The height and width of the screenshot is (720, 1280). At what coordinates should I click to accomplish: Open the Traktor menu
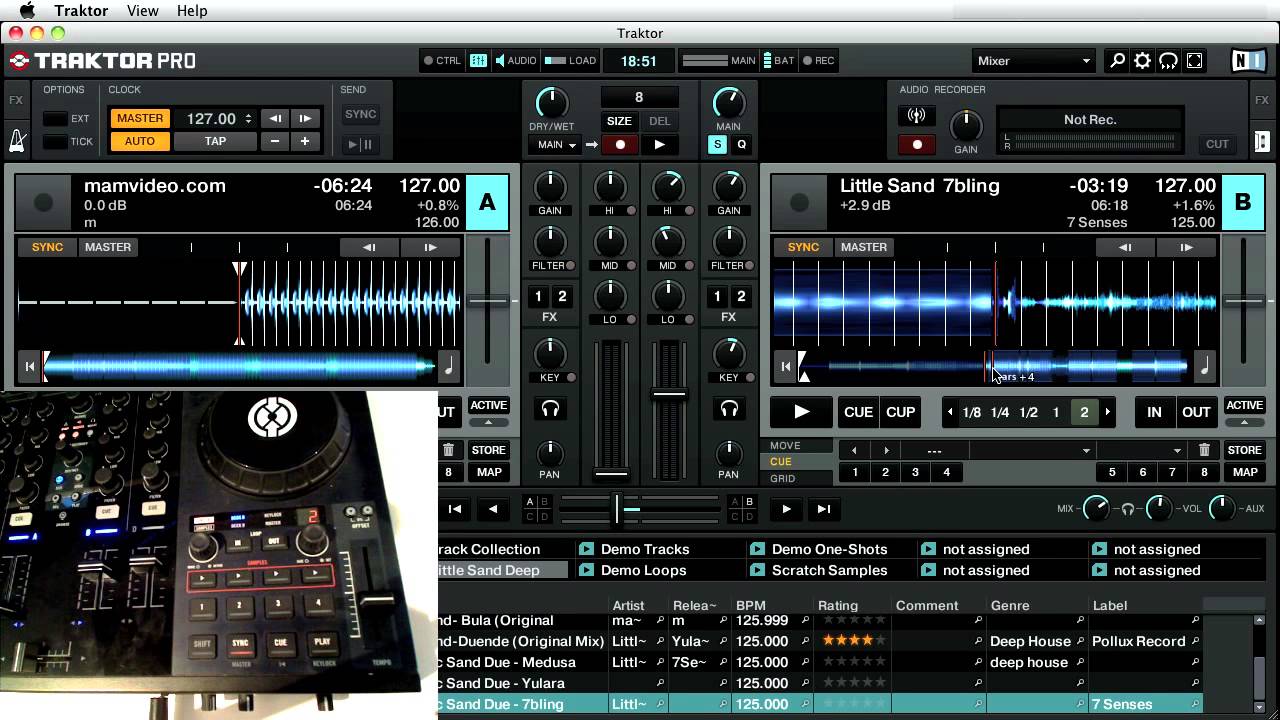point(81,11)
